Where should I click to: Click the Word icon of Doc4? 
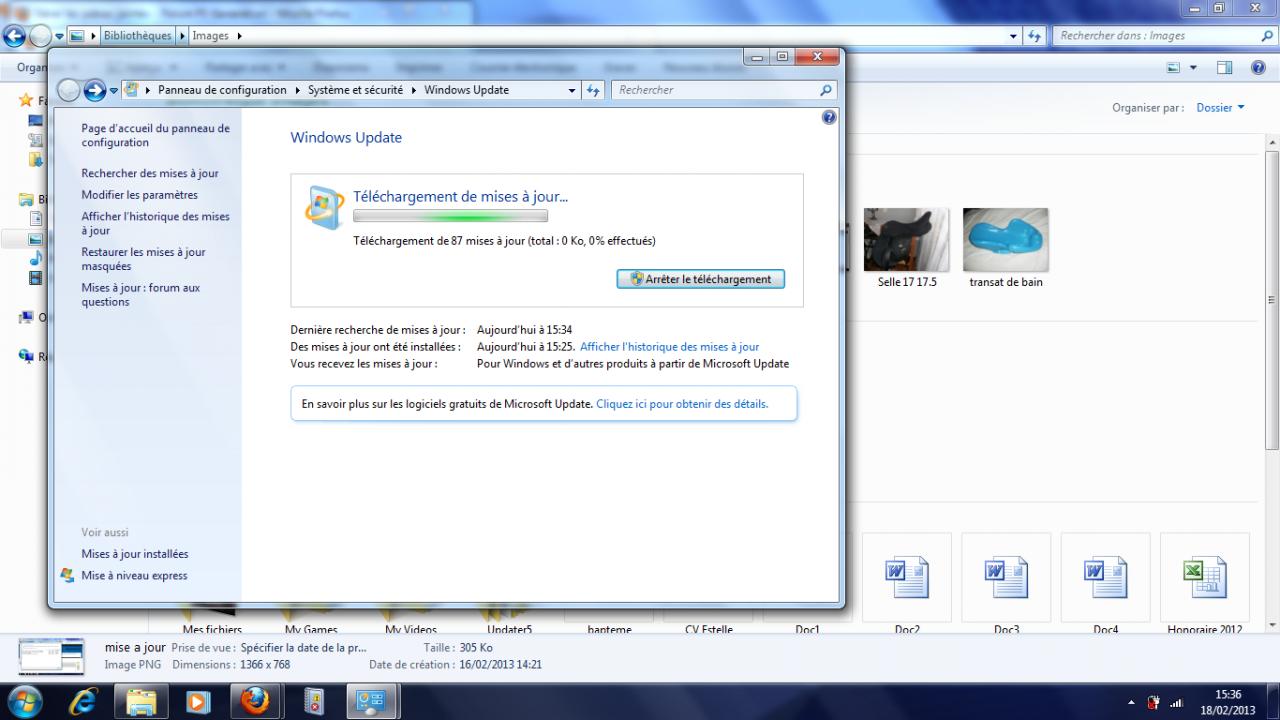click(1106, 577)
